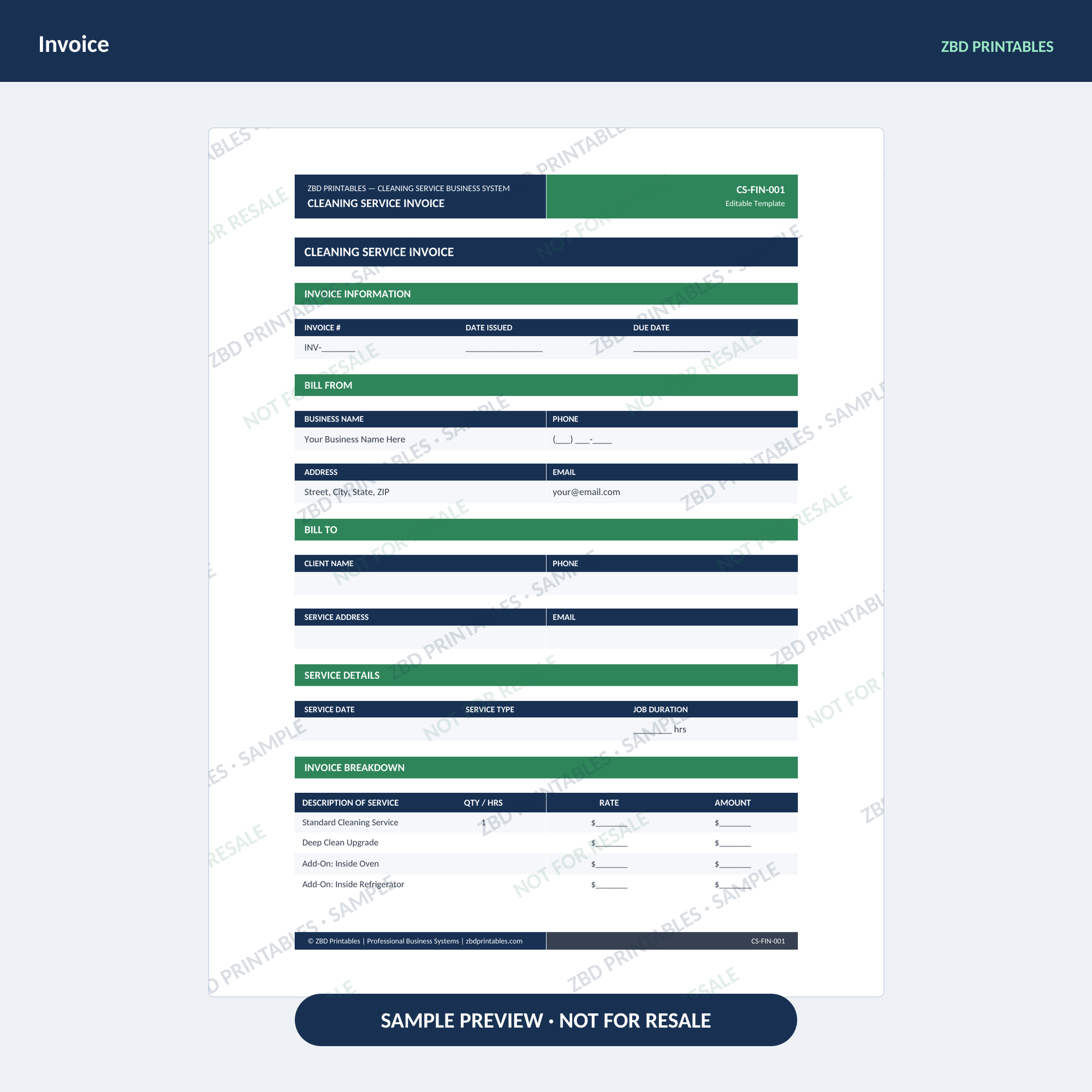Click the BILL FROM section header

546,385
